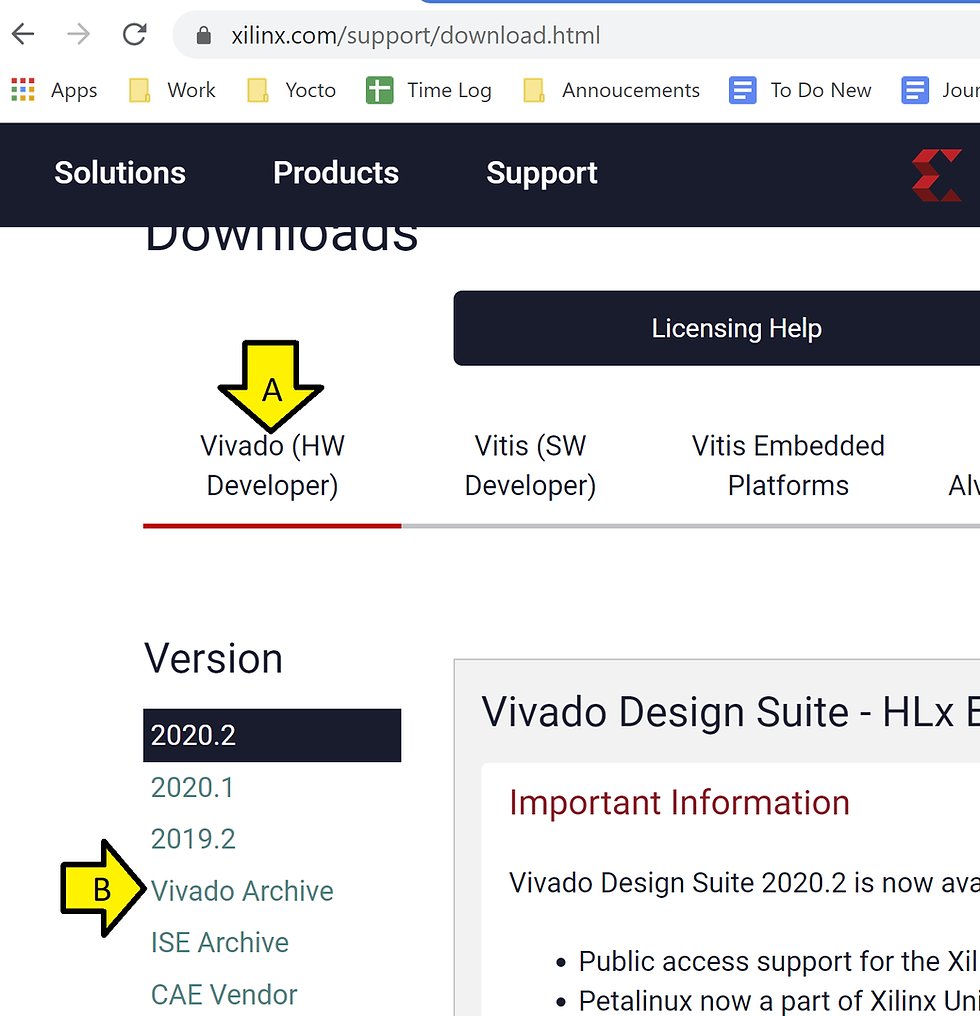
Task: Click the browser Back arrow
Action: tap(23, 34)
